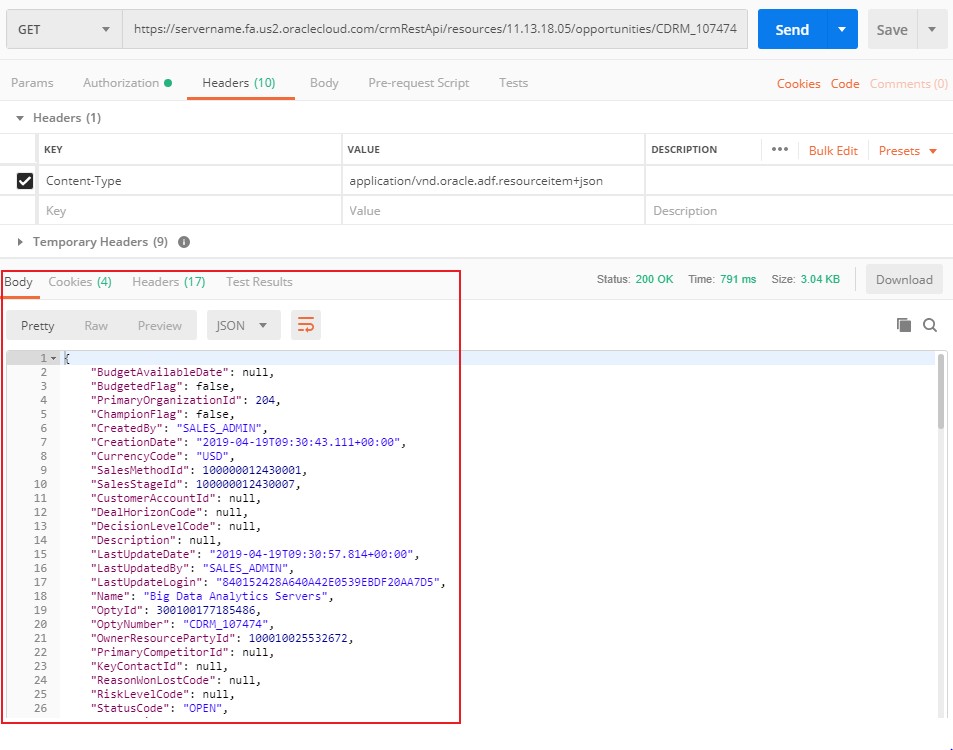
Task: Click the VALUE column header
Action: [363, 150]
